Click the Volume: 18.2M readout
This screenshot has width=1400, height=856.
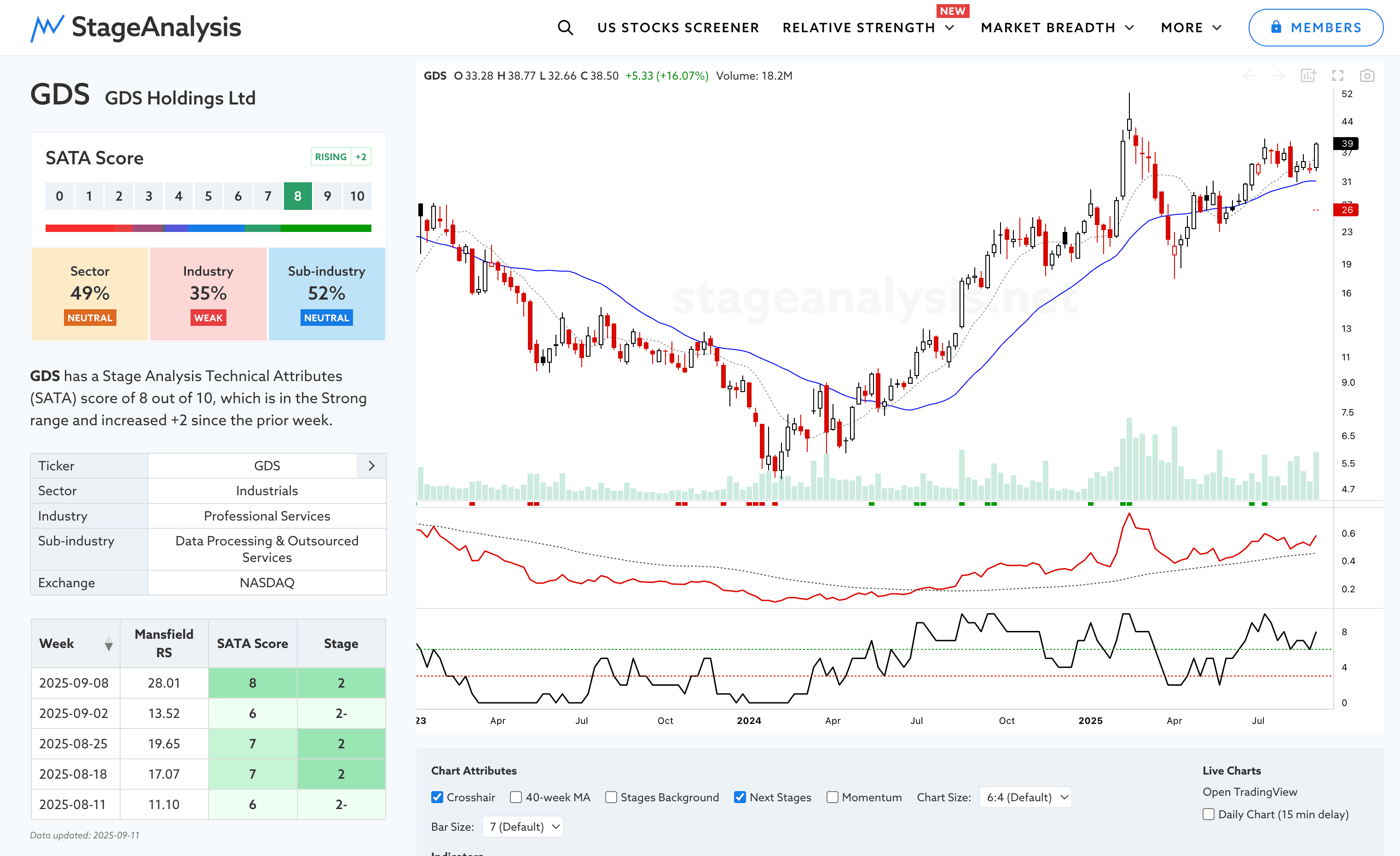pos(754,75)
